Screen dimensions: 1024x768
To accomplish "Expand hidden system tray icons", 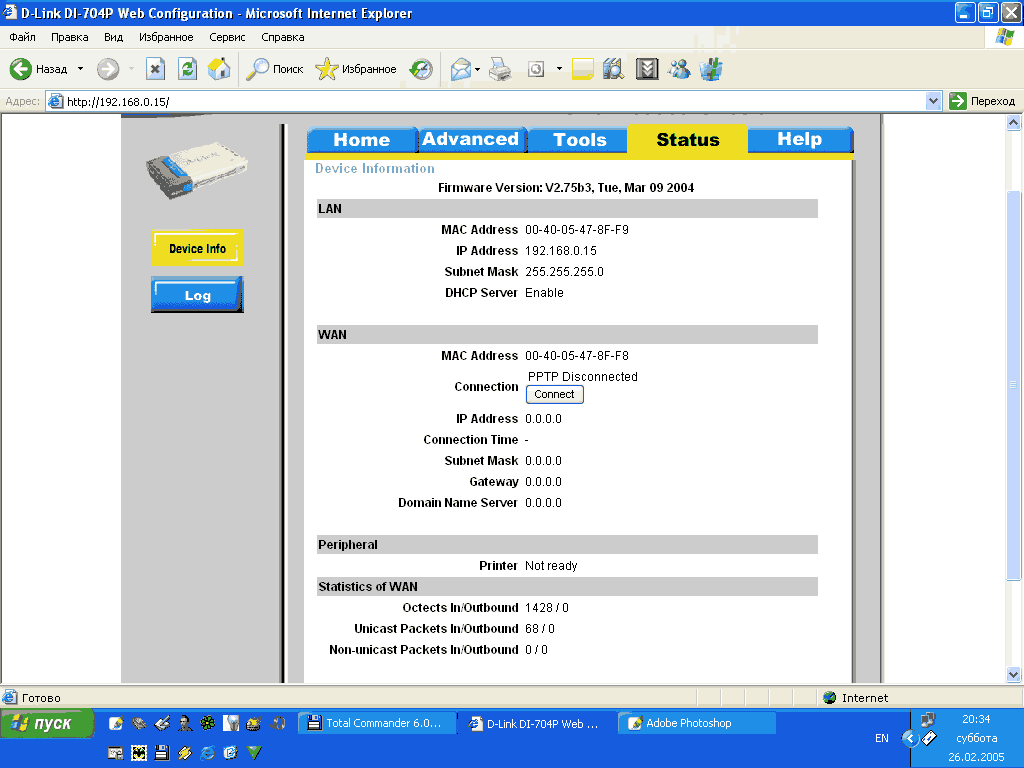I will click(909, 739).
